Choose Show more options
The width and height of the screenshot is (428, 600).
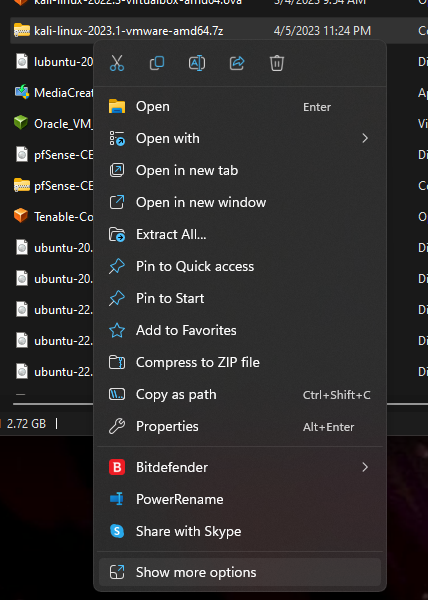click(240, 572)
